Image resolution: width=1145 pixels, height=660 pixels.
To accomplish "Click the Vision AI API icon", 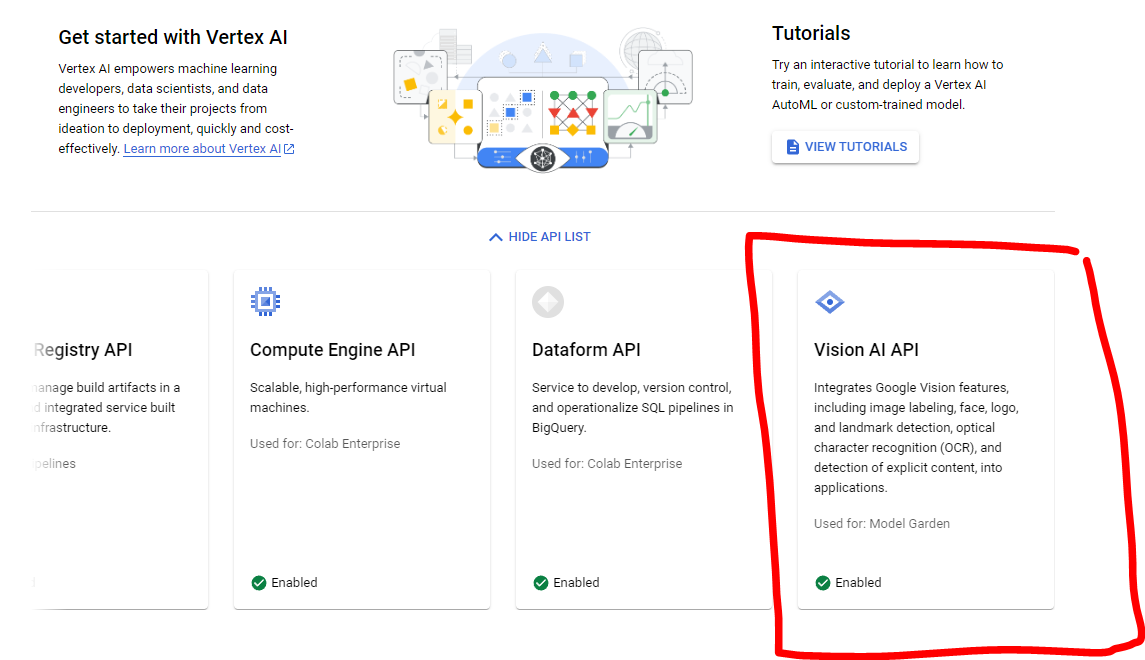I will pyautogui.click(x=830, y=301).
